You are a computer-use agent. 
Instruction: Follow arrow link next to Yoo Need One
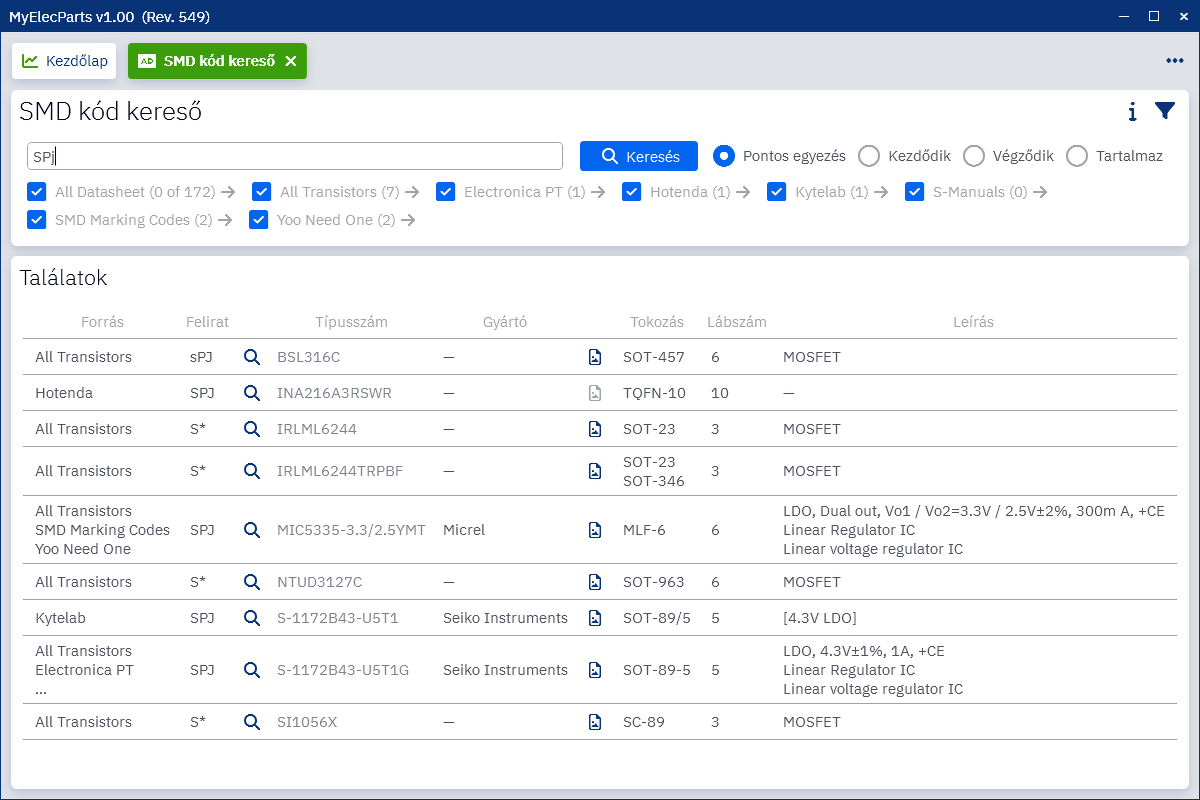coord(408,220)
